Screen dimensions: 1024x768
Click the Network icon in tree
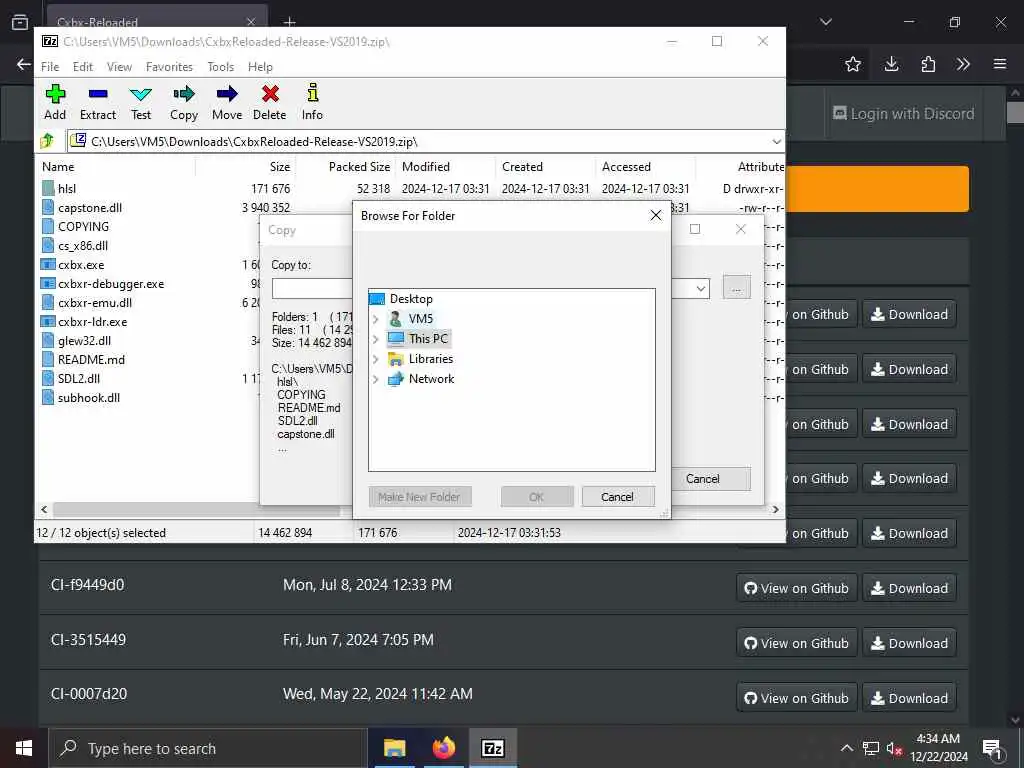click(x=396, y=379)
